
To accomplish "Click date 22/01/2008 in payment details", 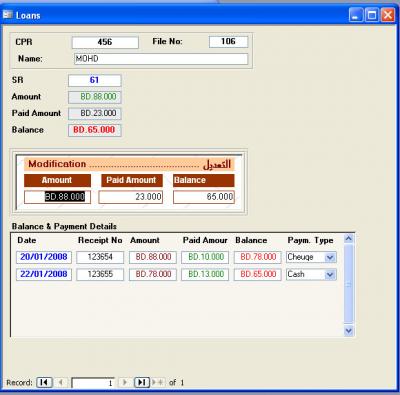I will [44, 275].
